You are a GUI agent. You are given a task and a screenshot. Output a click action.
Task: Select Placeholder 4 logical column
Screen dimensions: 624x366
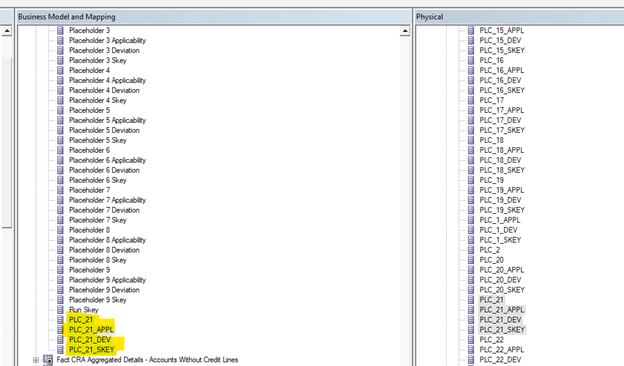coord(90,70)
